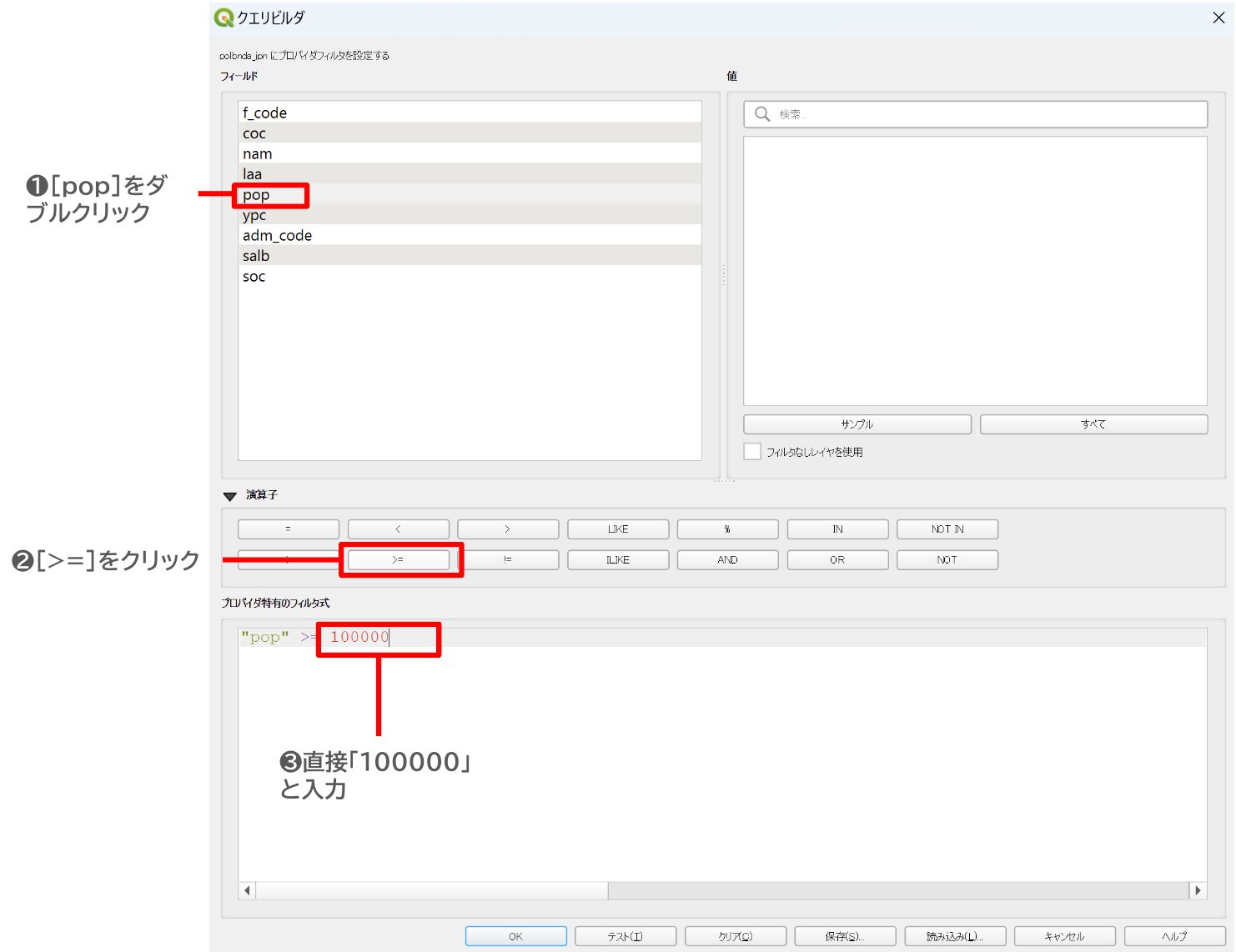1236x952 pixels.
Task: Insert the IN operator
Action: [x=837, y=529]
